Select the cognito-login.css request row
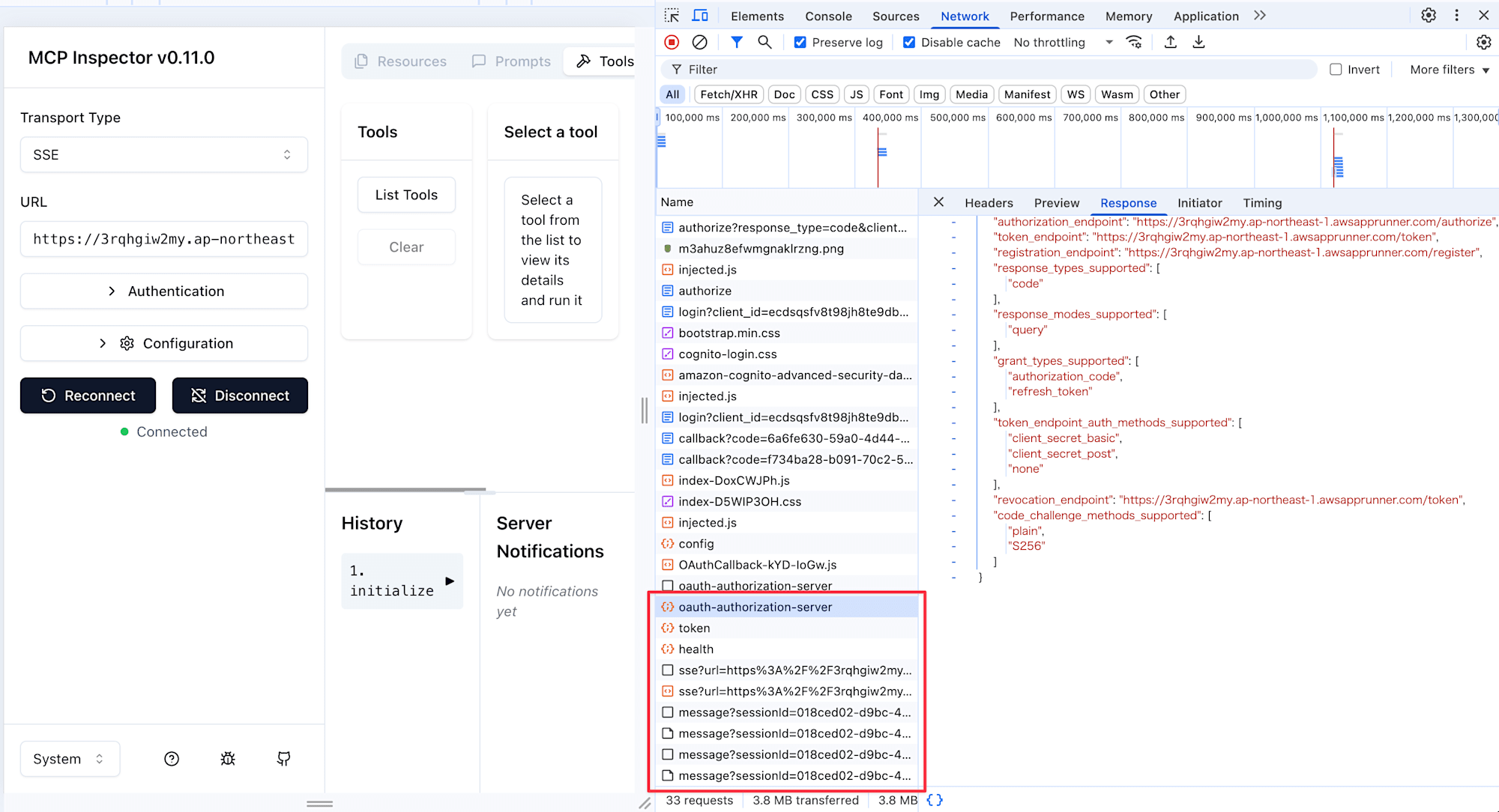 (787, 354)
